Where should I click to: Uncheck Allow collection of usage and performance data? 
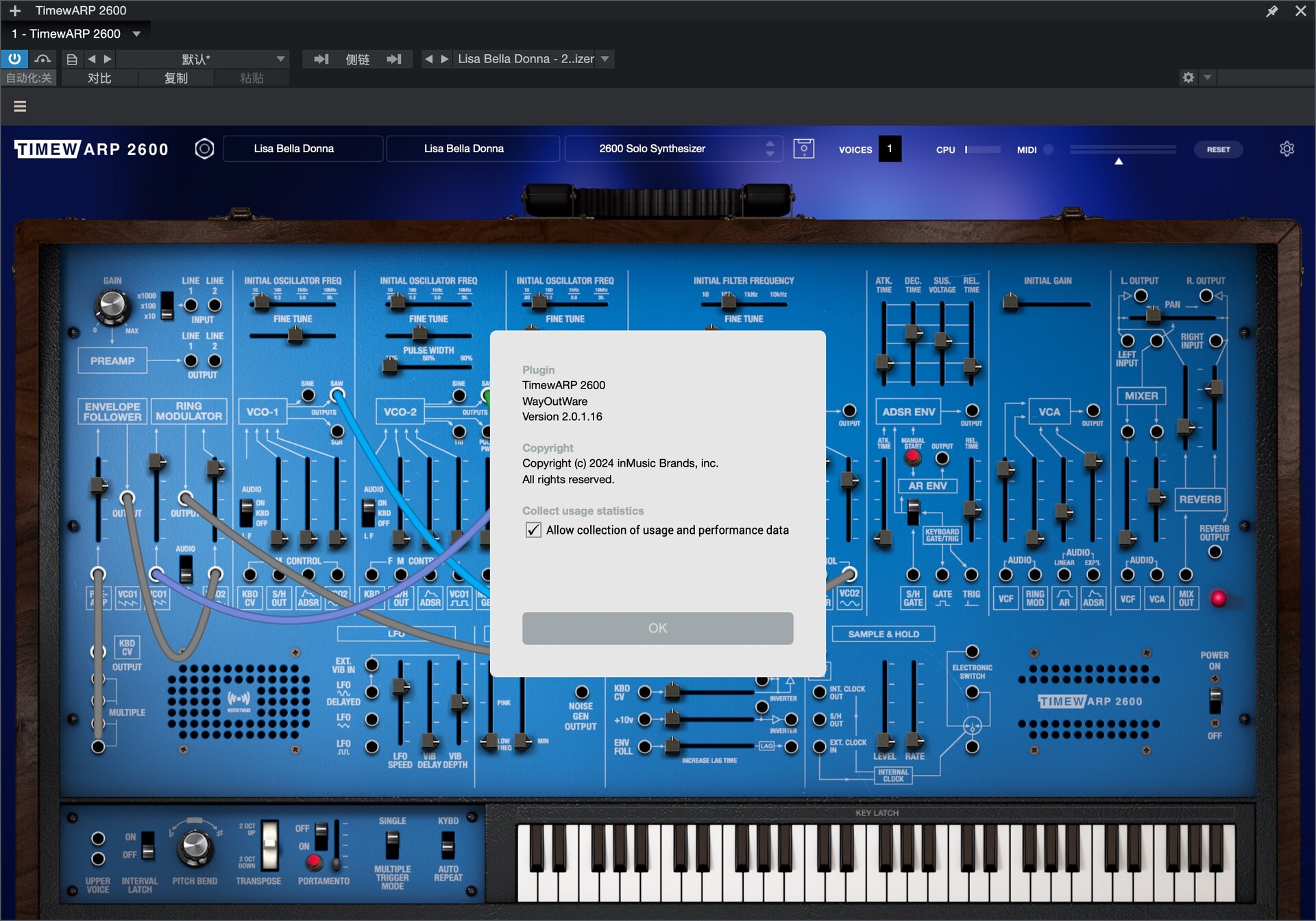pos(533,530)
